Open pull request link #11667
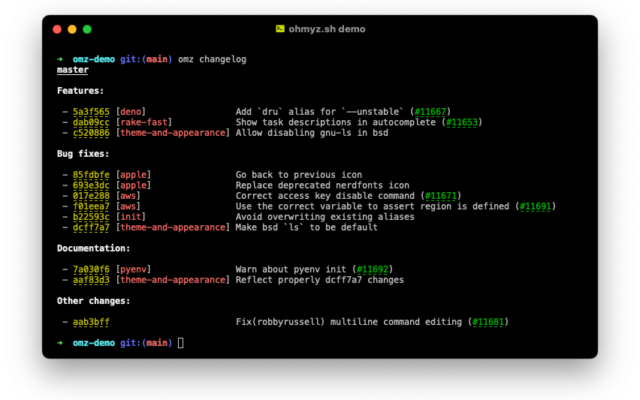The width and height of the screenshot is (640, 400). click(x=430, y=111)
